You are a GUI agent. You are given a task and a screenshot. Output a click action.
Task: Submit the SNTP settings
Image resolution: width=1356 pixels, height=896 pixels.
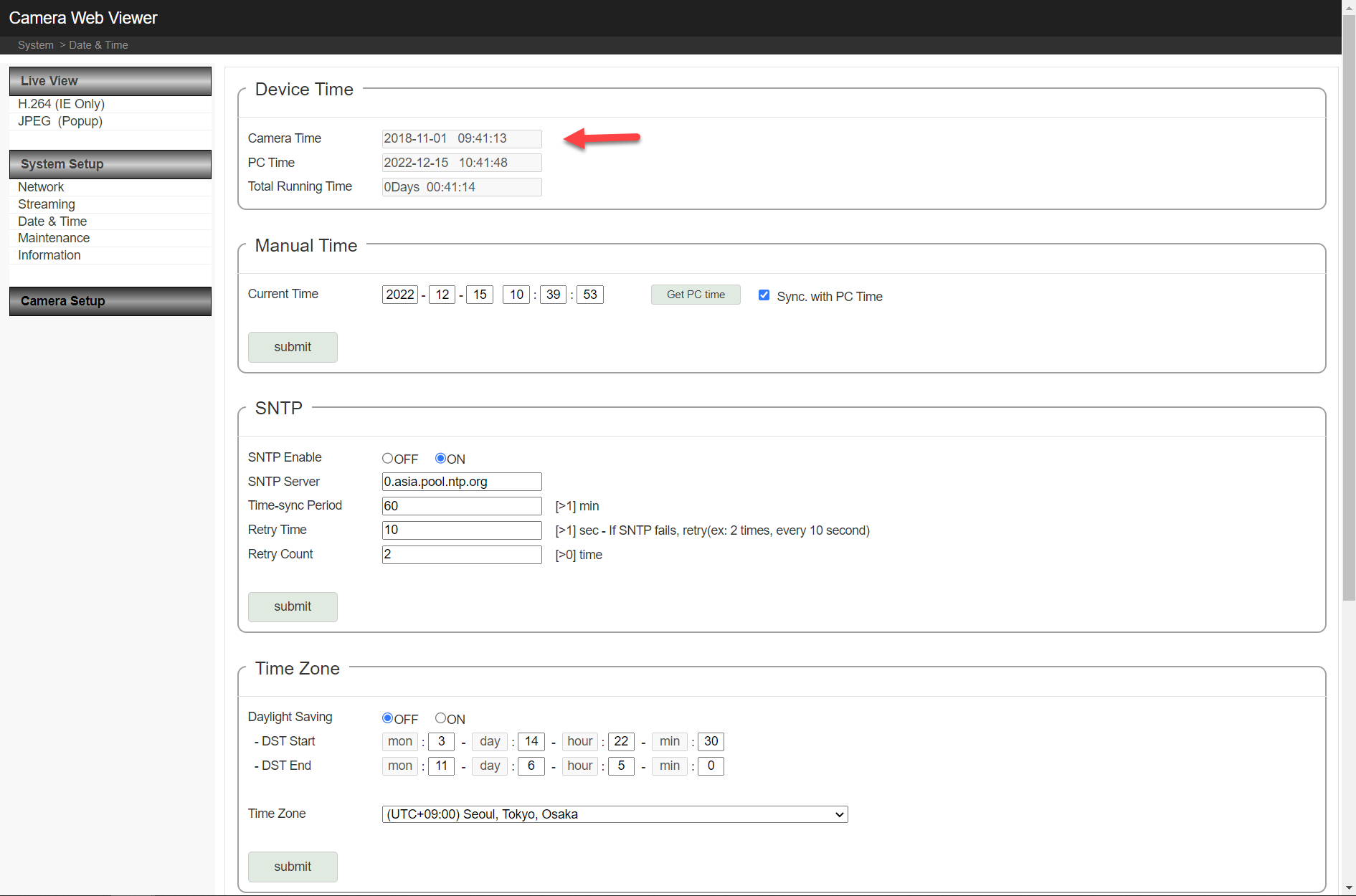pos(293,606)
